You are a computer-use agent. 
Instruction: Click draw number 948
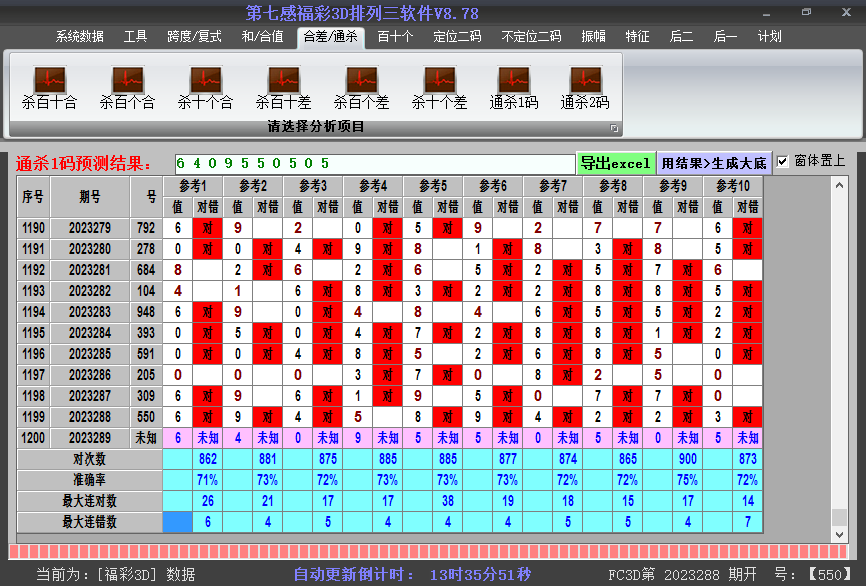[x=146, y=312]
